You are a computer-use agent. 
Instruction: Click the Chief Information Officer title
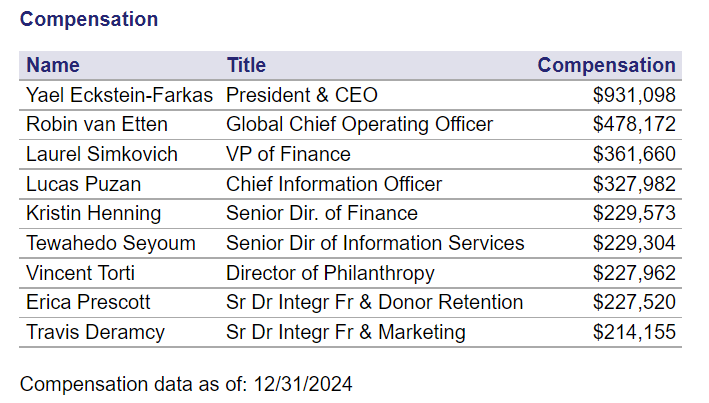tap(334, 184)
